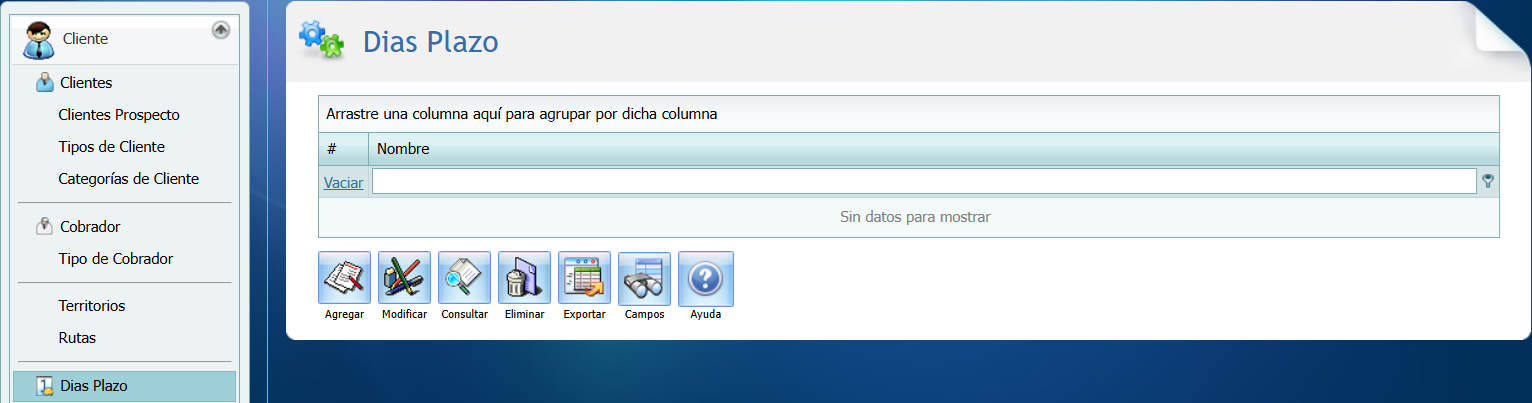Select Clientes Prospecto menu item
Image resolution: width=1532 pixels, height=403 pixels.
point(119,115)
